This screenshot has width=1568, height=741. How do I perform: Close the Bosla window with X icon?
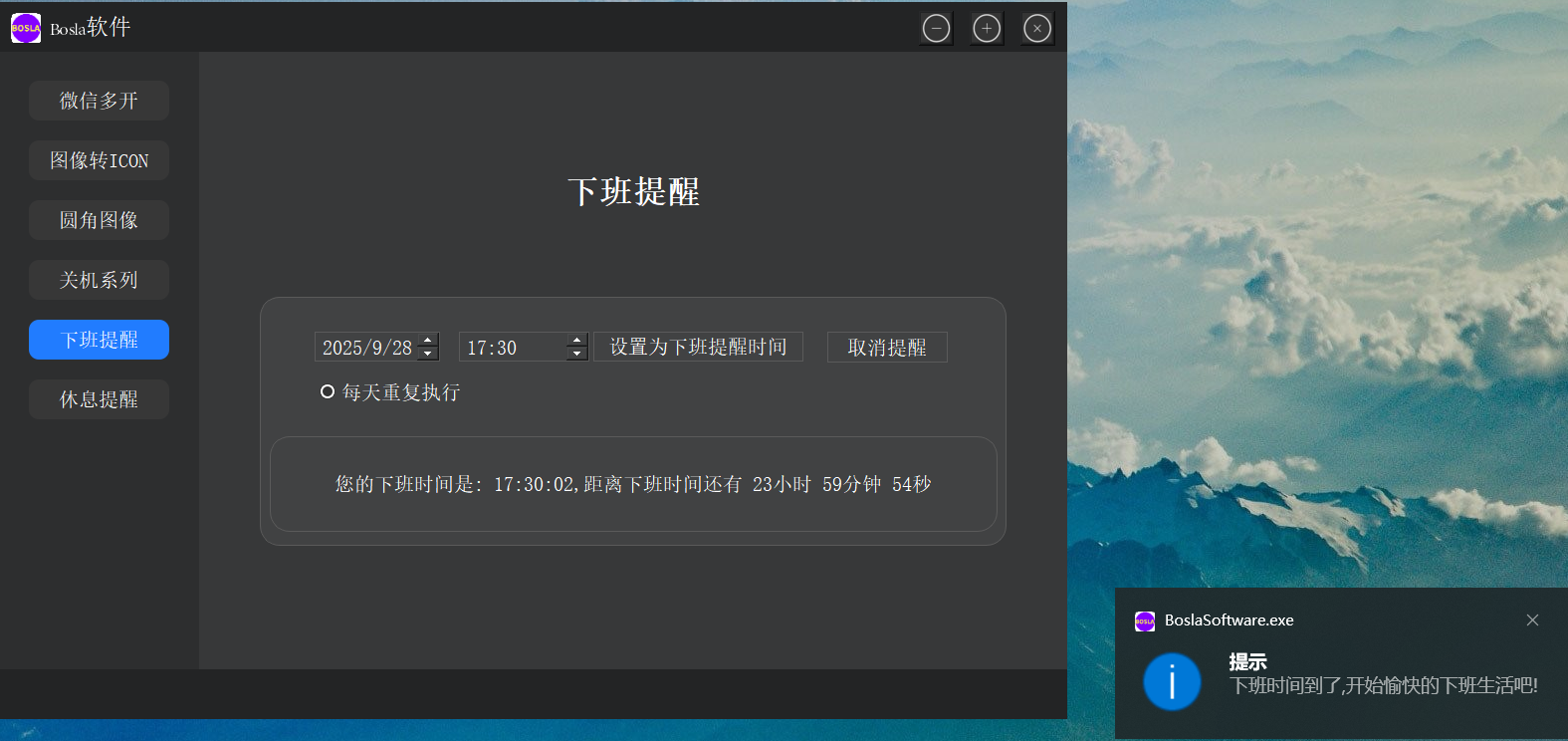click(x=1037, y=29)
